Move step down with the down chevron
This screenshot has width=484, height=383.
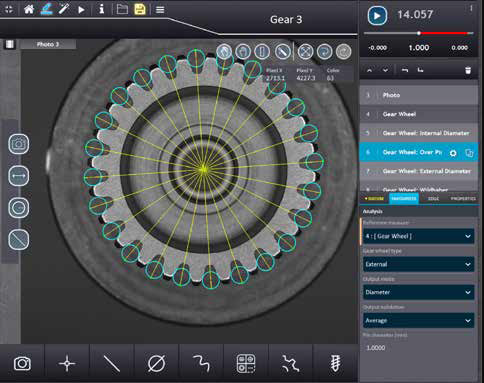click(385, 70)
